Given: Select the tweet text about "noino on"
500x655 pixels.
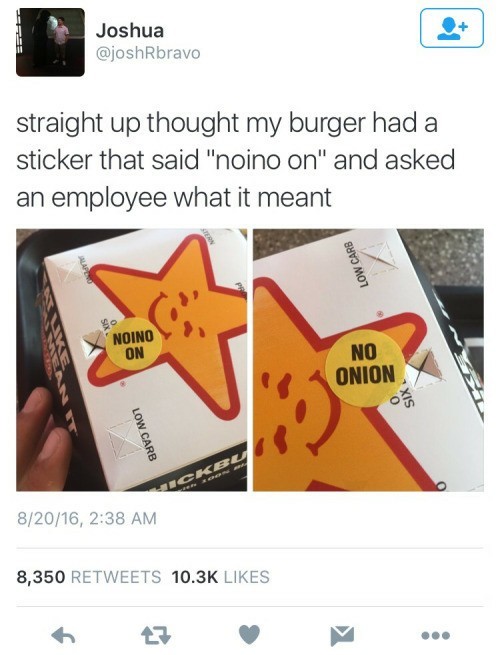Looking at the screenshot, I should [x=236, y=160].
